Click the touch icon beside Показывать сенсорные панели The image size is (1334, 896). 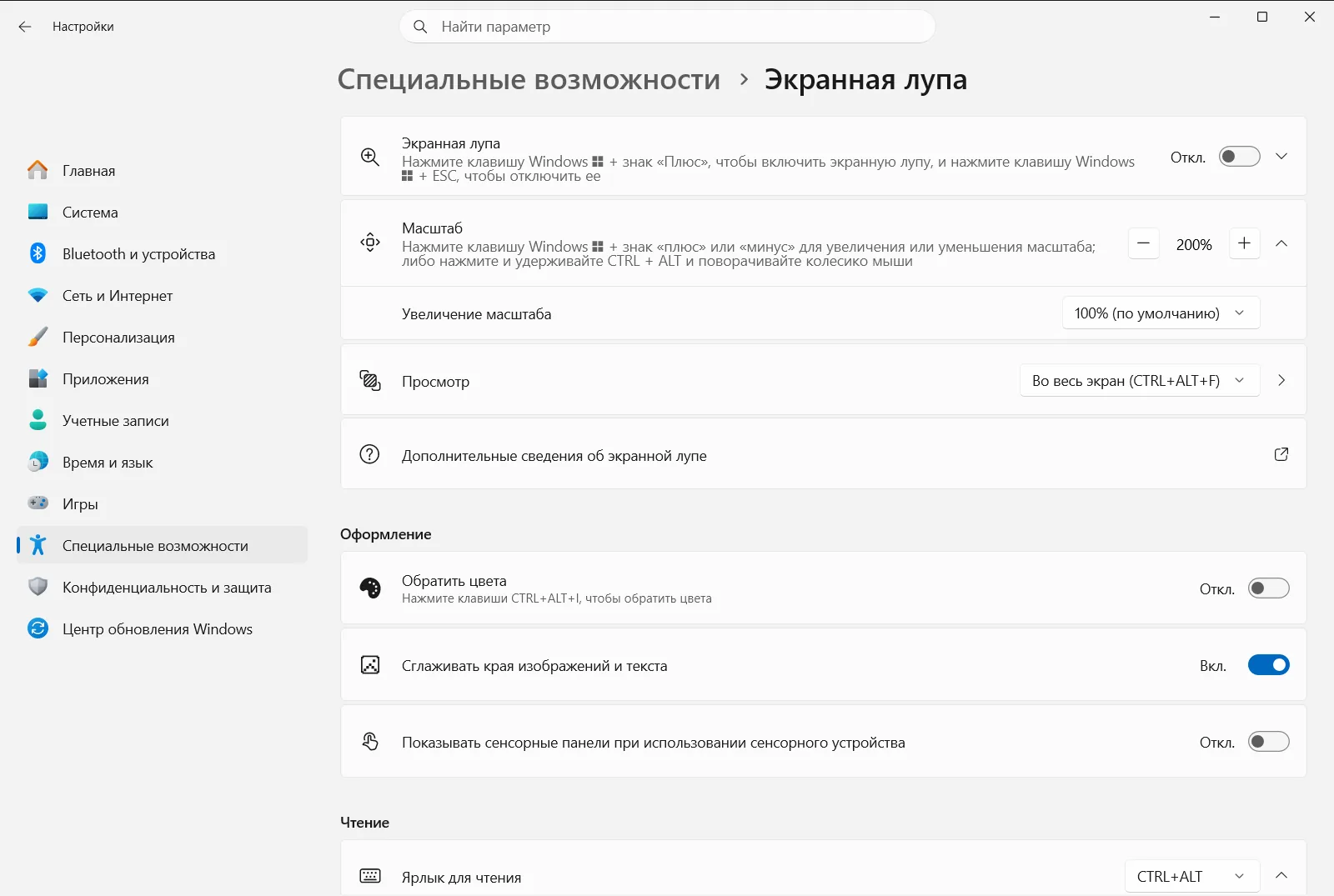(370, 741)
